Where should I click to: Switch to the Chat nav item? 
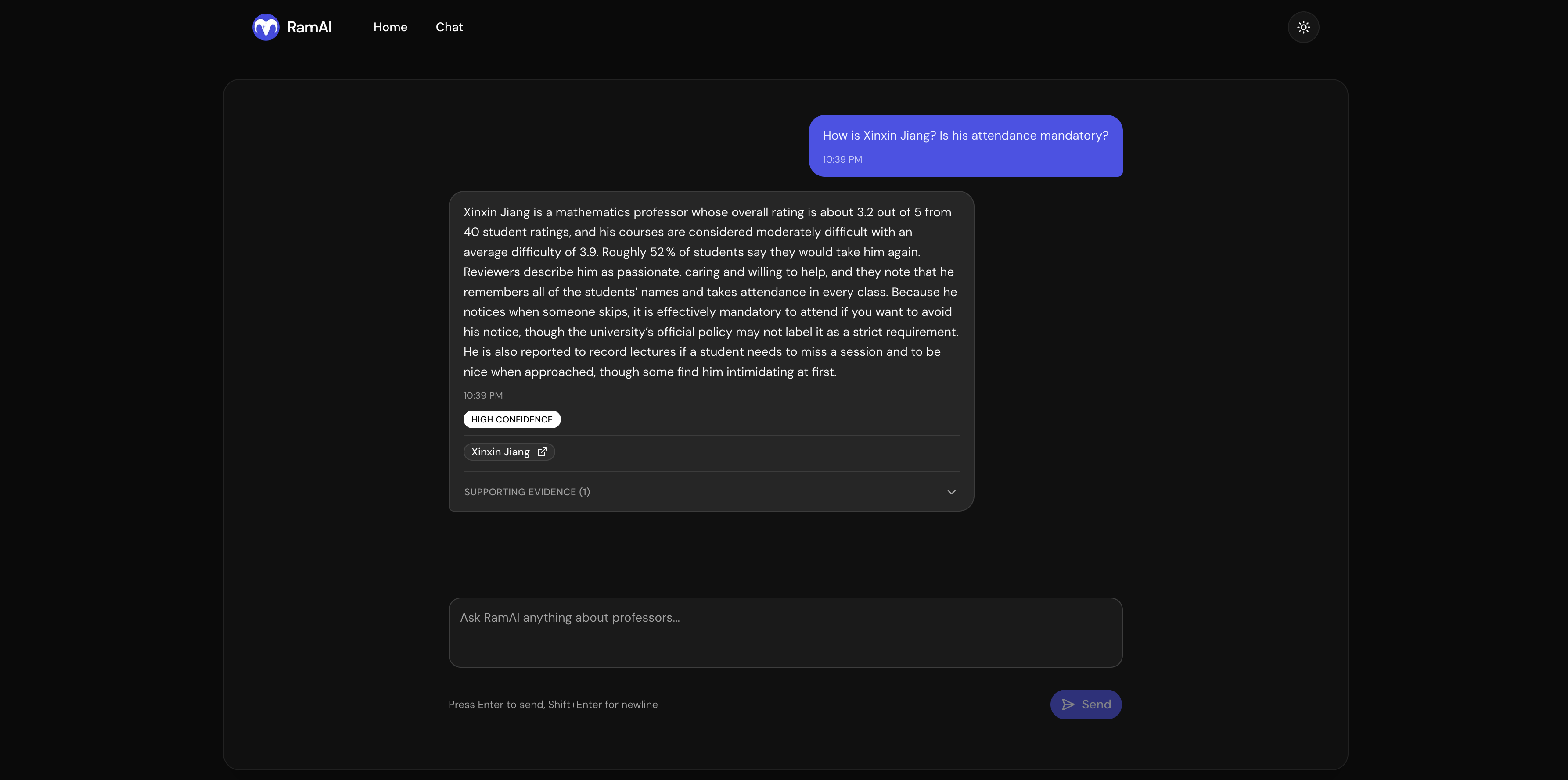point(449,27)
